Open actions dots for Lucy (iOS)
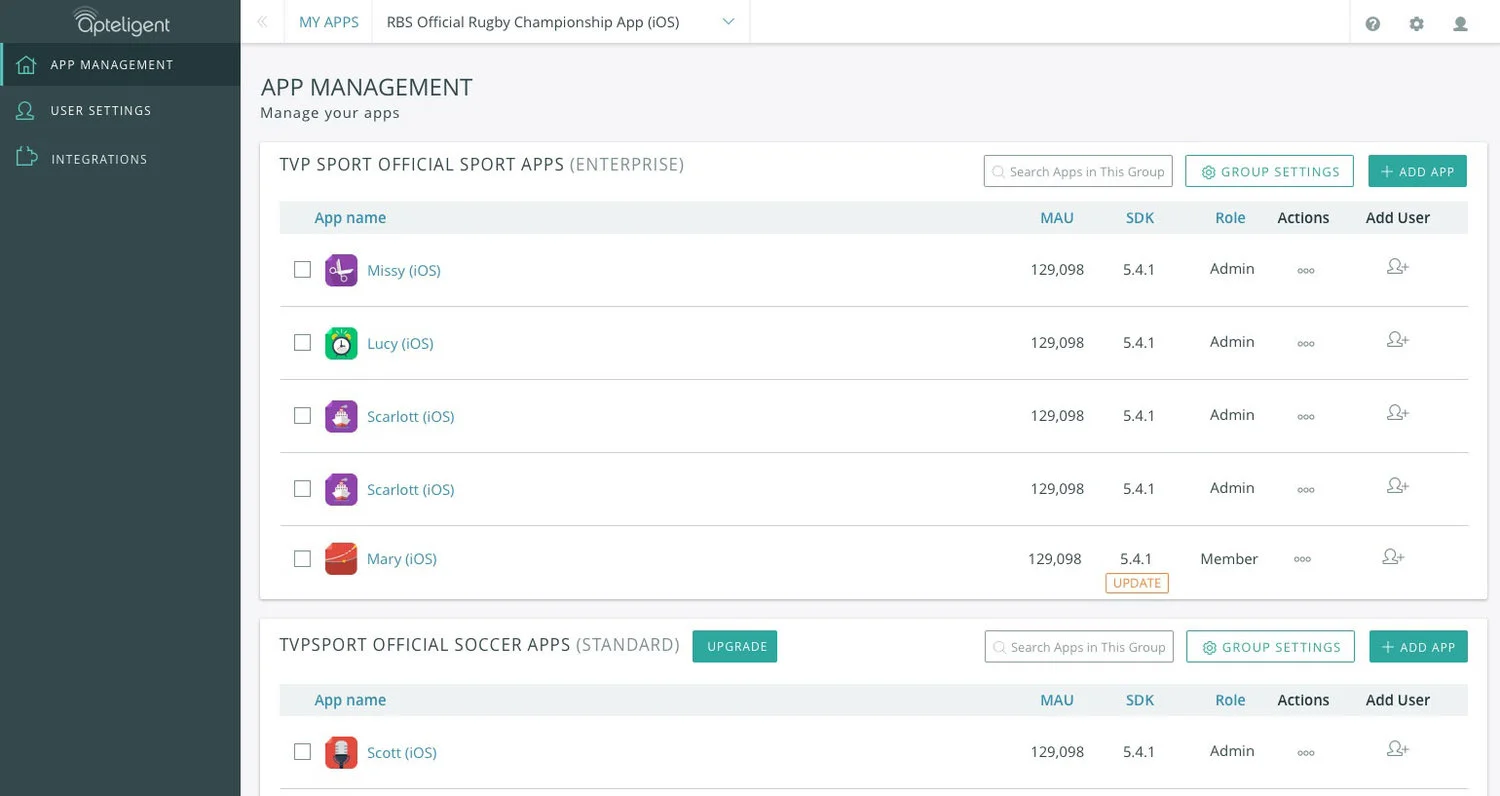The width and height of the screenshot is (1500, 796). (x=1305, y=343)
